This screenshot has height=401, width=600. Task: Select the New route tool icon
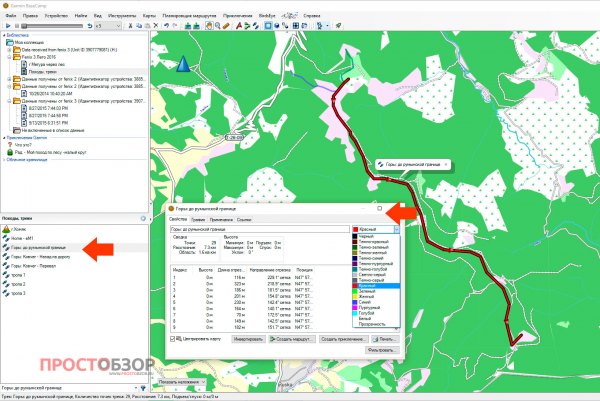click(247, 26)
